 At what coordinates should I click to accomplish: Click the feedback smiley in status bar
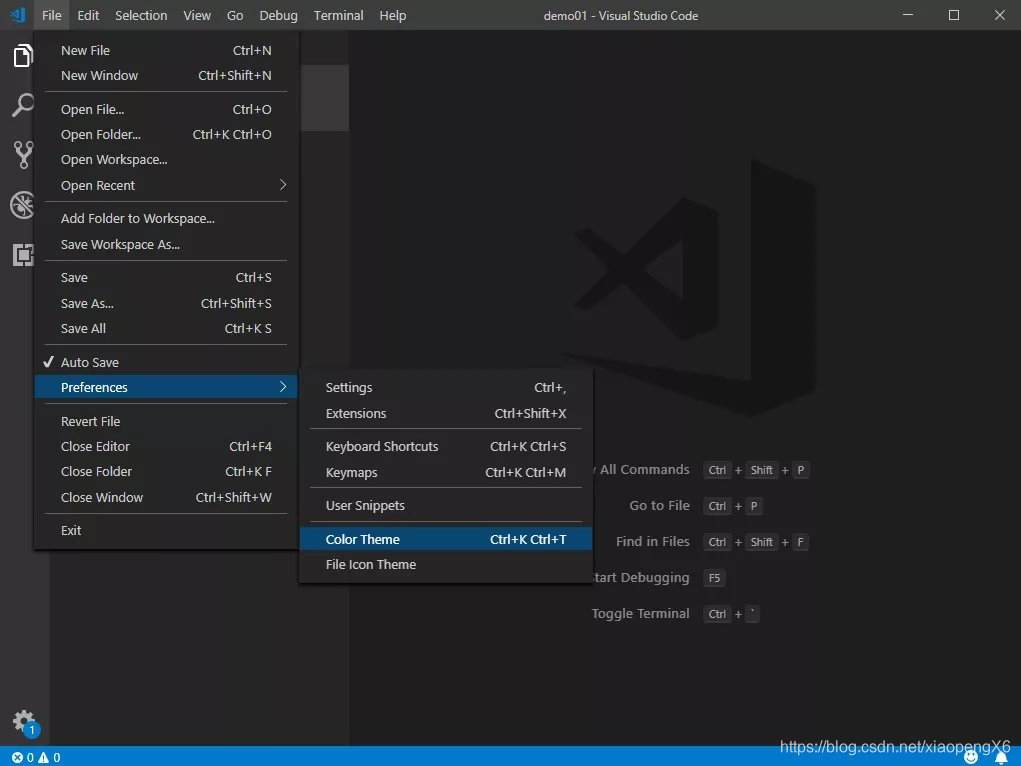pos(971,758)
